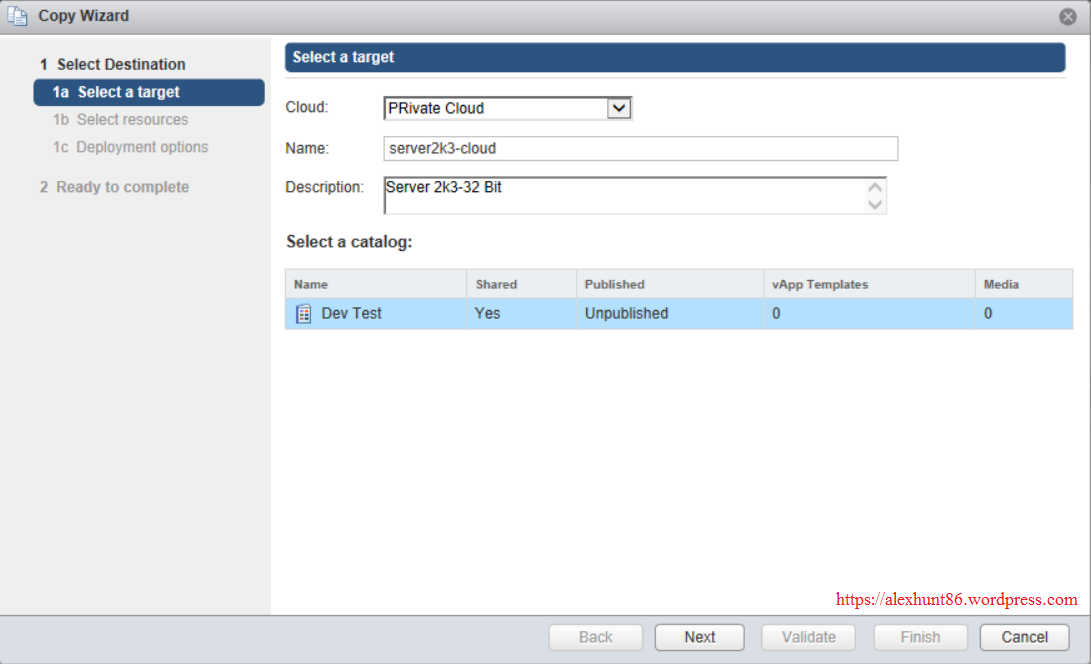
Task: Click the Name input field
Action: [640, 148]
